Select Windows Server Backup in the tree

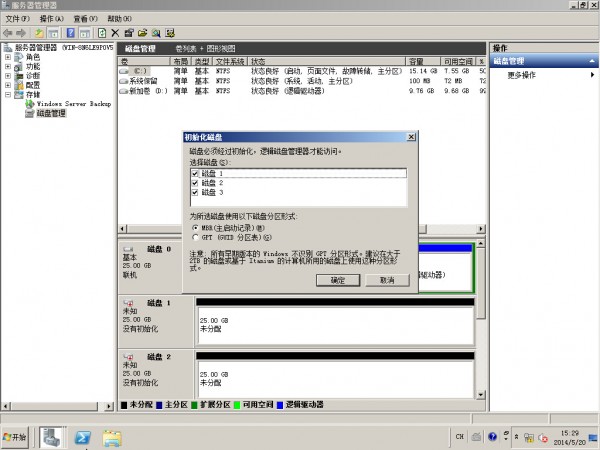(x=73, y=104)
